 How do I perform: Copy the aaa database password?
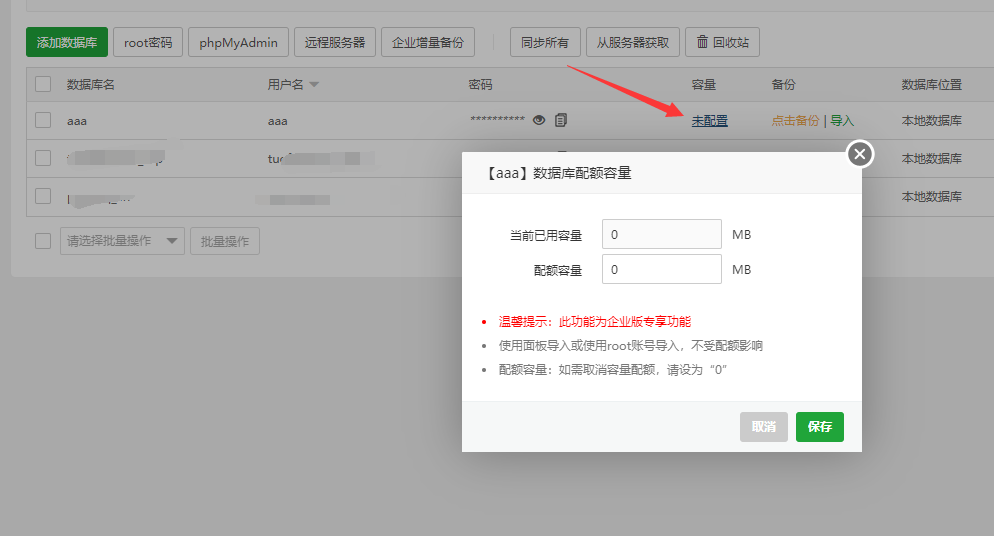click(561, 120)
